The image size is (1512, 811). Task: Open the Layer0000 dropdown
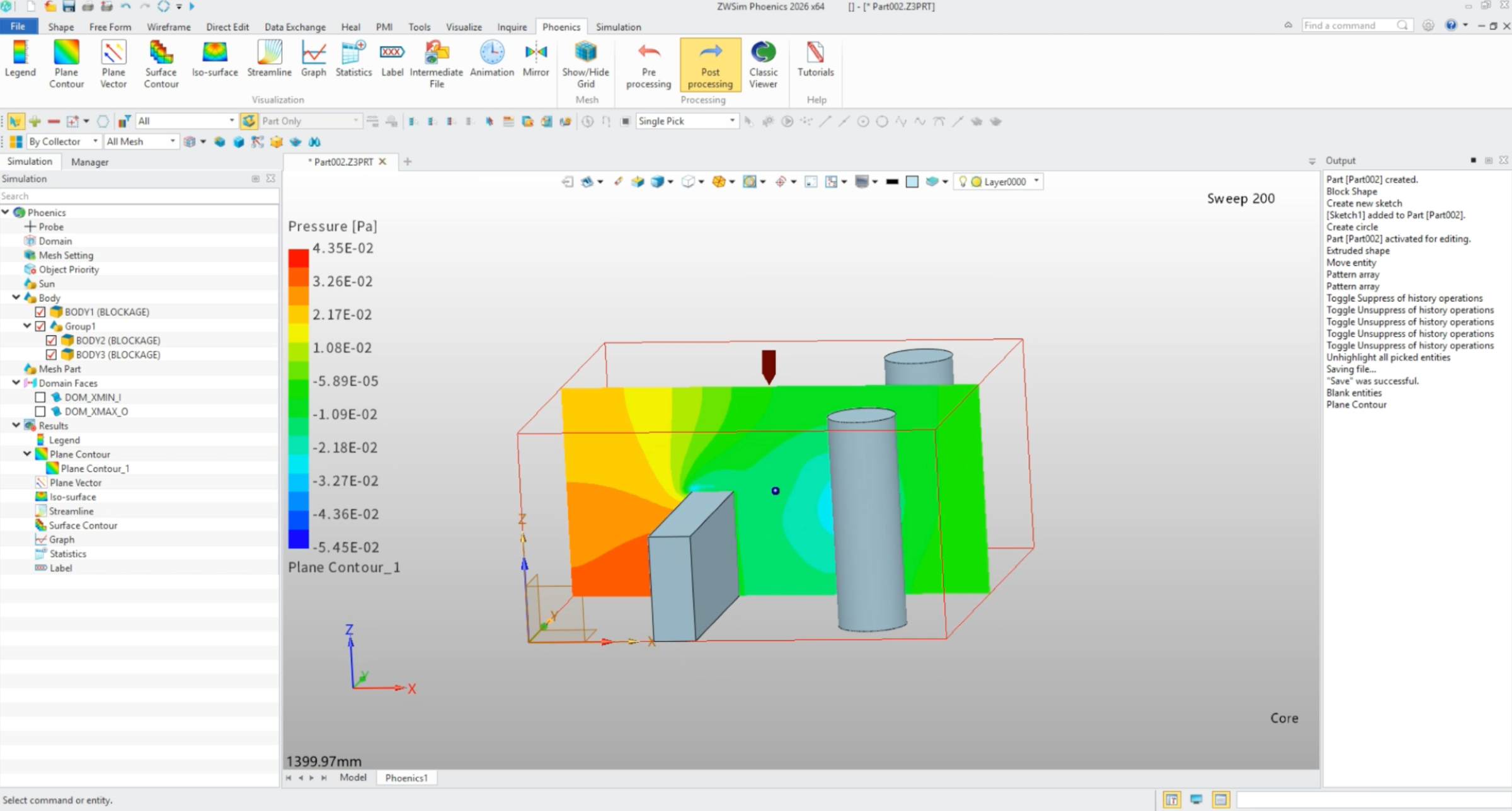point(1036,181)
